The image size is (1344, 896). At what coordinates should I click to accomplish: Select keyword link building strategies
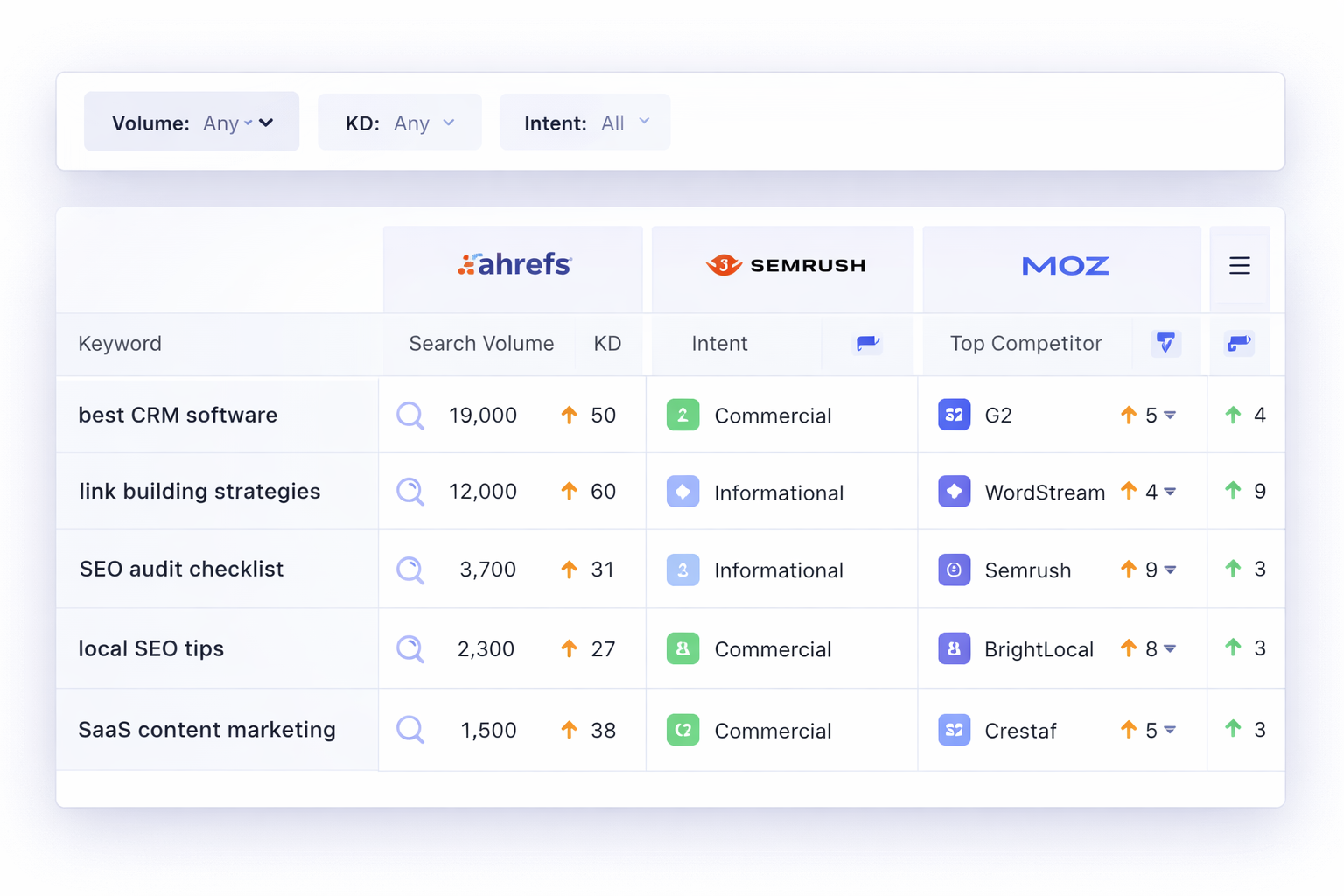point(199,492)
